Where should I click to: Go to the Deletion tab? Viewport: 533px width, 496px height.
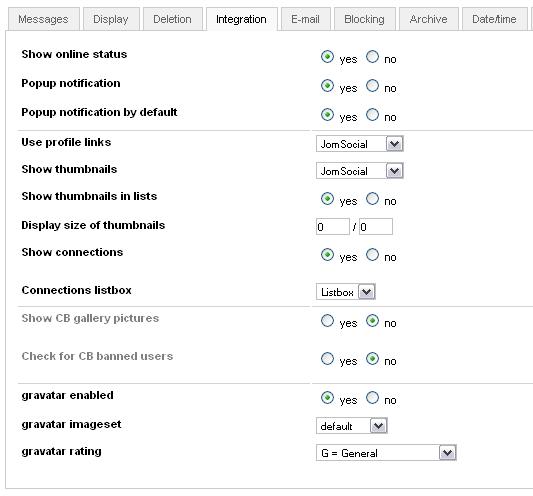click(x=173, y=19)
